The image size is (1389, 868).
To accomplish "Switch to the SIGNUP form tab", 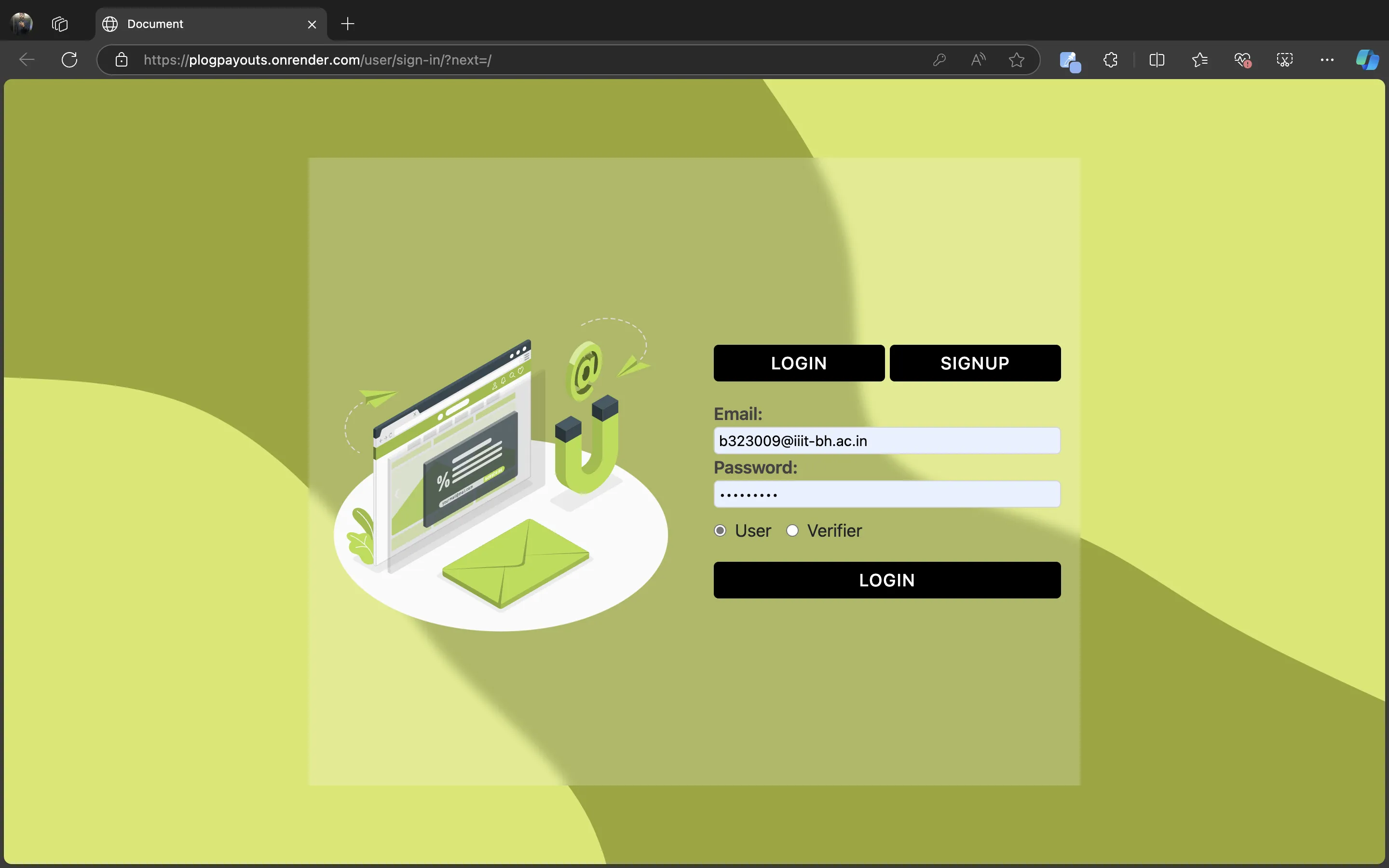I will pyautogui.click(x=975, y=363).
